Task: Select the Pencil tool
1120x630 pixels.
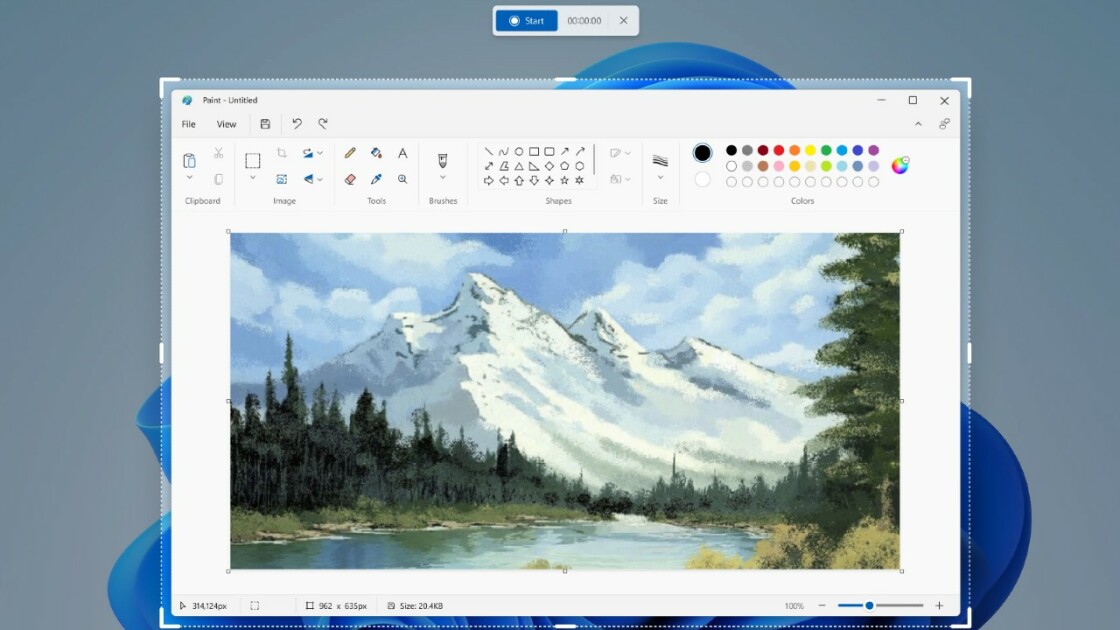Action: click(350, 153)
